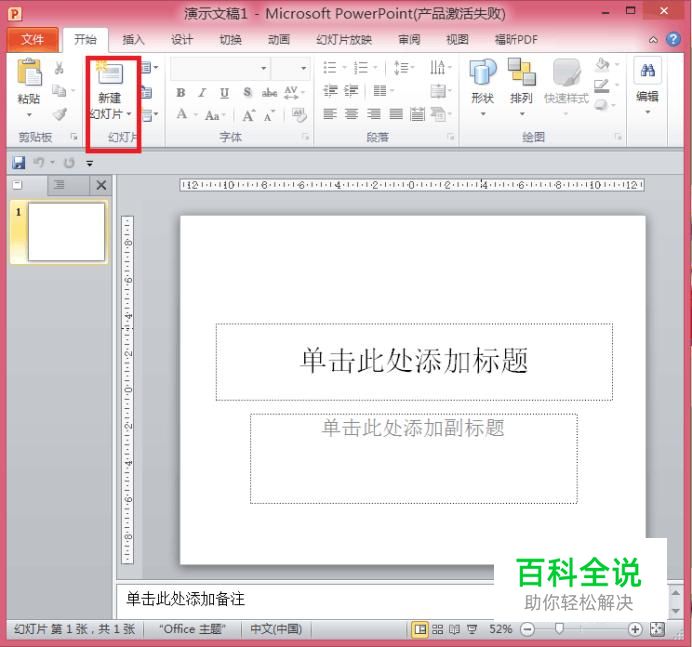
Task: Toggle Justify paragraph alignment
Action: [x=395, y=114]
